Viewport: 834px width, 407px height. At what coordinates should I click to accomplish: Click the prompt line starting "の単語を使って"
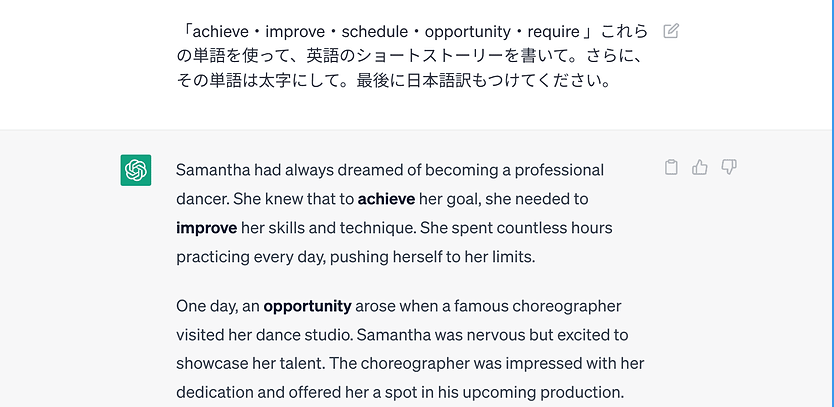412,56
